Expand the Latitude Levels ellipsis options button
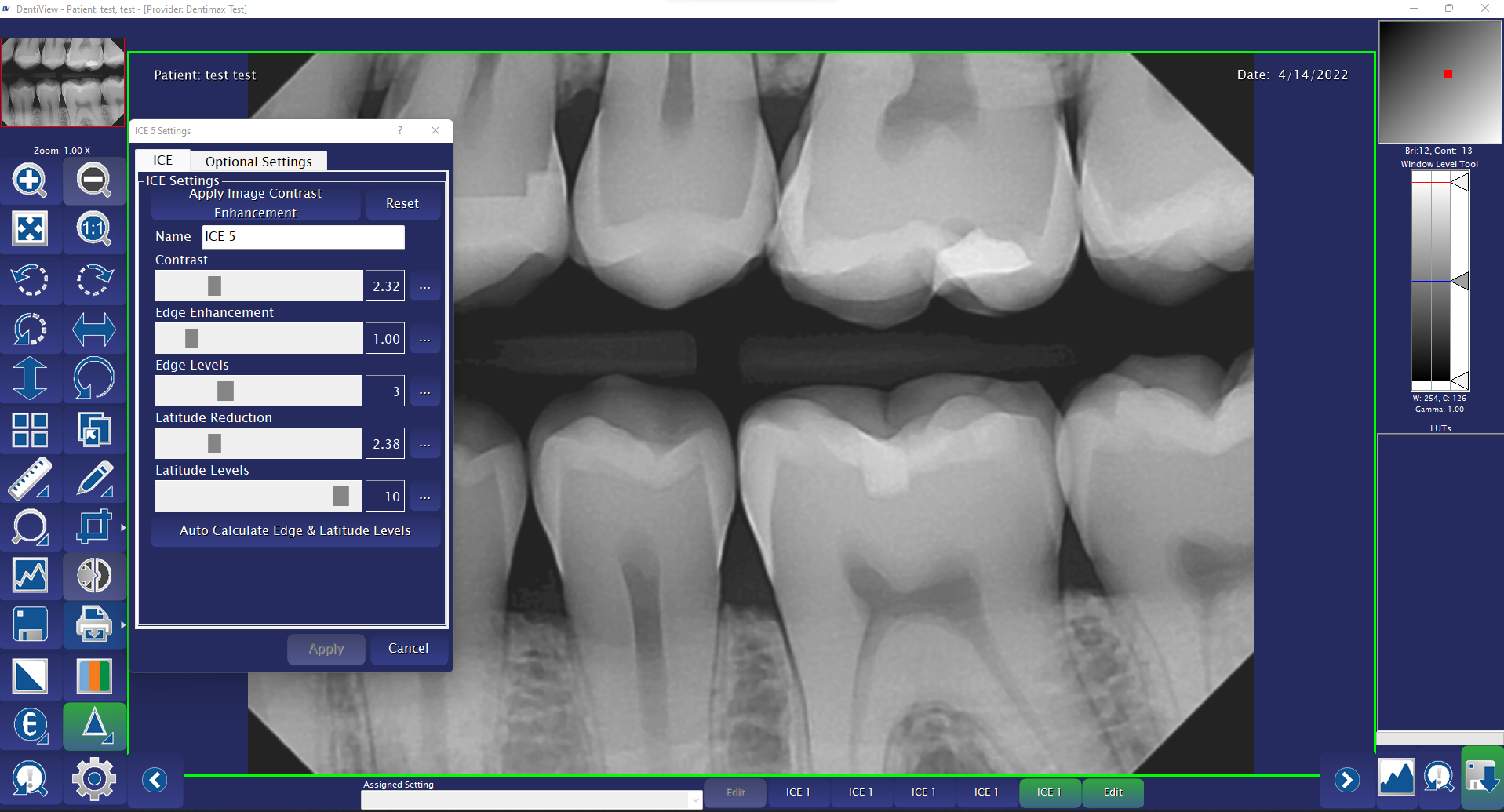This screenshot has width=1504, height=812. [x=424, y=497]
